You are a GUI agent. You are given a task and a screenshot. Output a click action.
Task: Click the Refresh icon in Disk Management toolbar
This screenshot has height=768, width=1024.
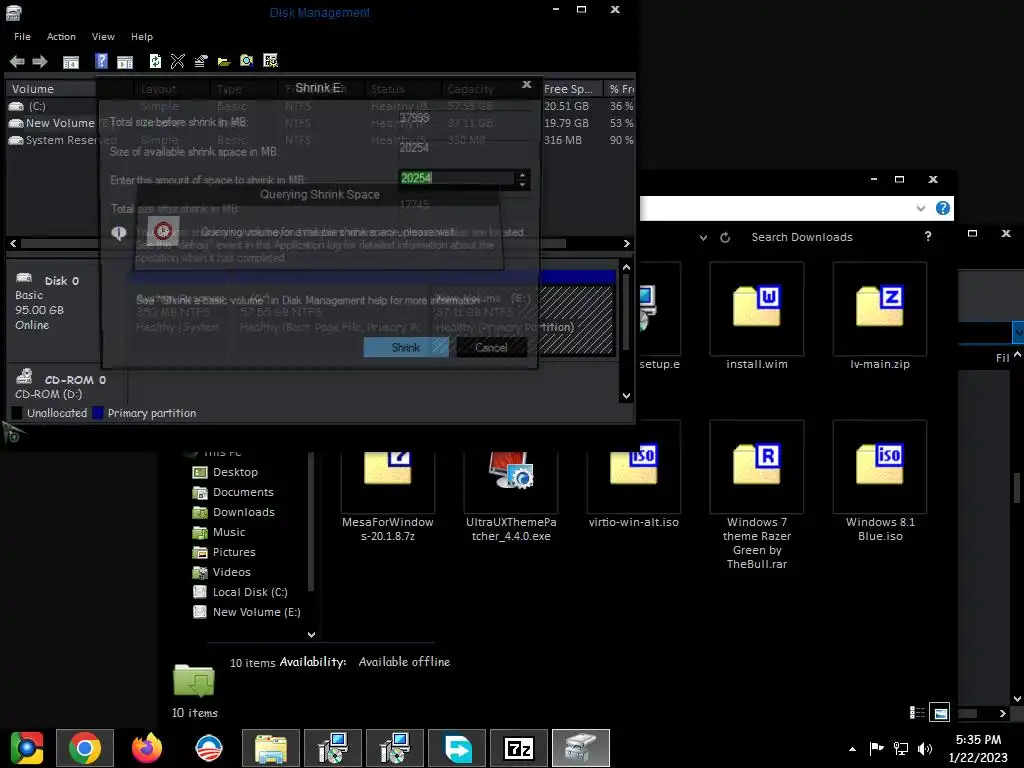155,61
